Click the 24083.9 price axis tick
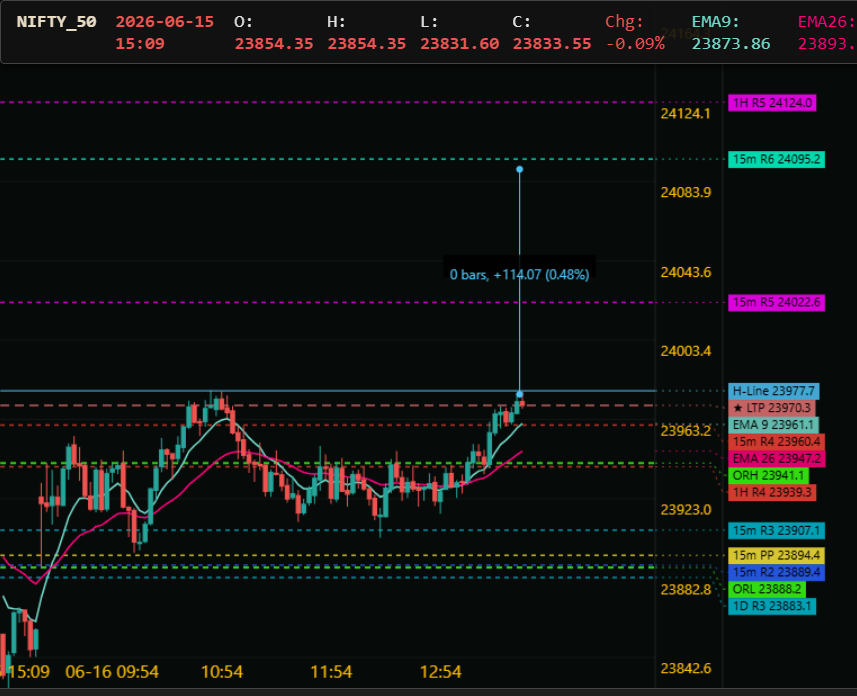The width and height of the screenshot is (857, 696). point(685,192)
